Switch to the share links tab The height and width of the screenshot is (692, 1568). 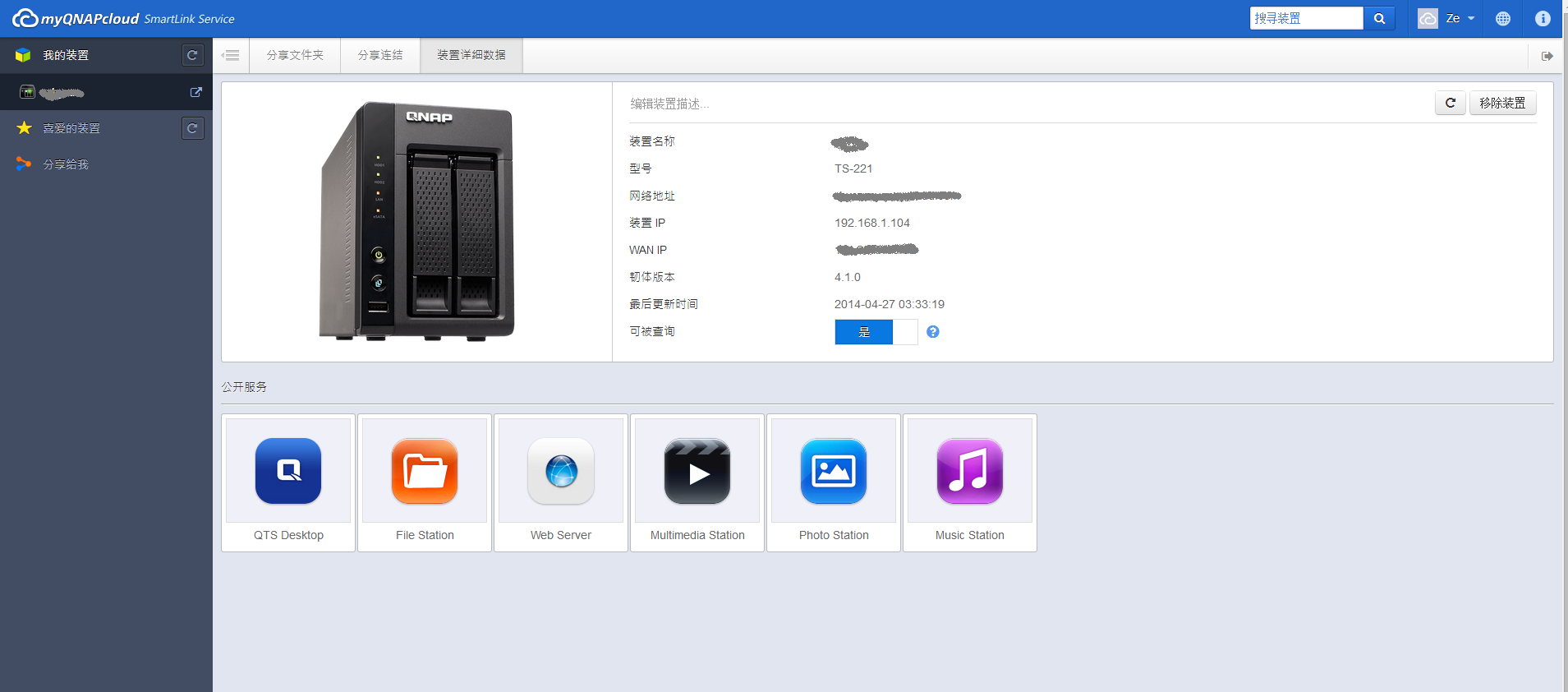380,55
